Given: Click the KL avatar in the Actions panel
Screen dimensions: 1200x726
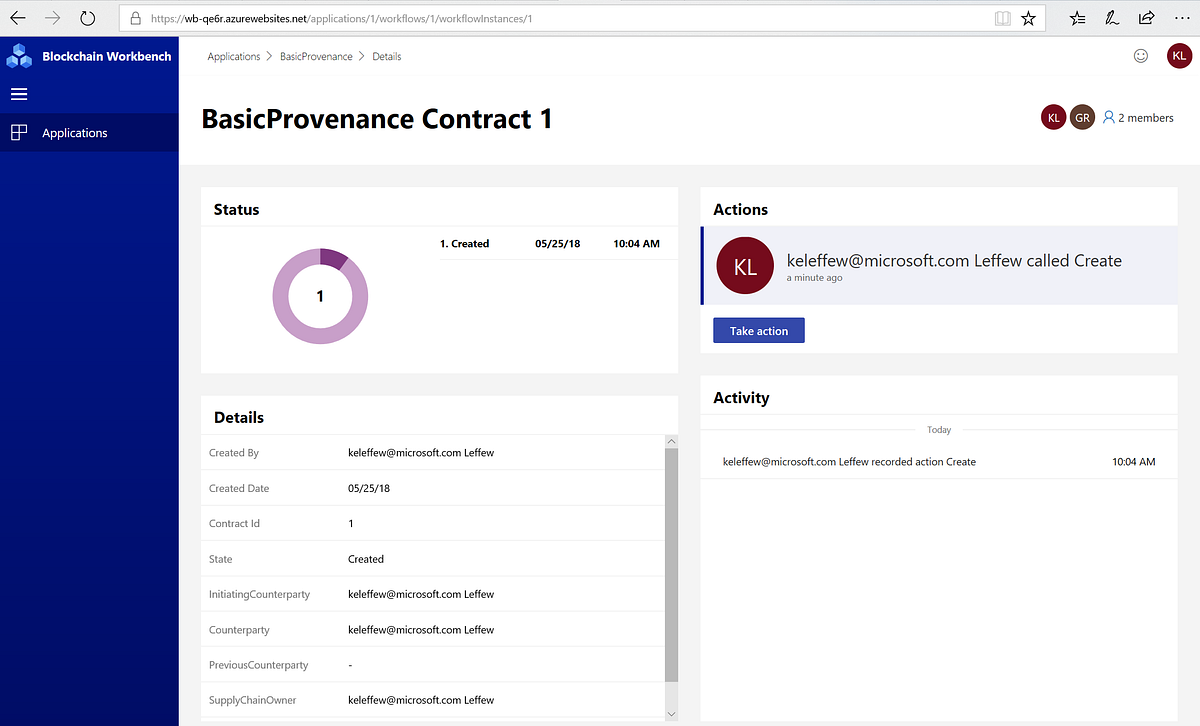Looking at the screenshot, I should click(745, 266).
